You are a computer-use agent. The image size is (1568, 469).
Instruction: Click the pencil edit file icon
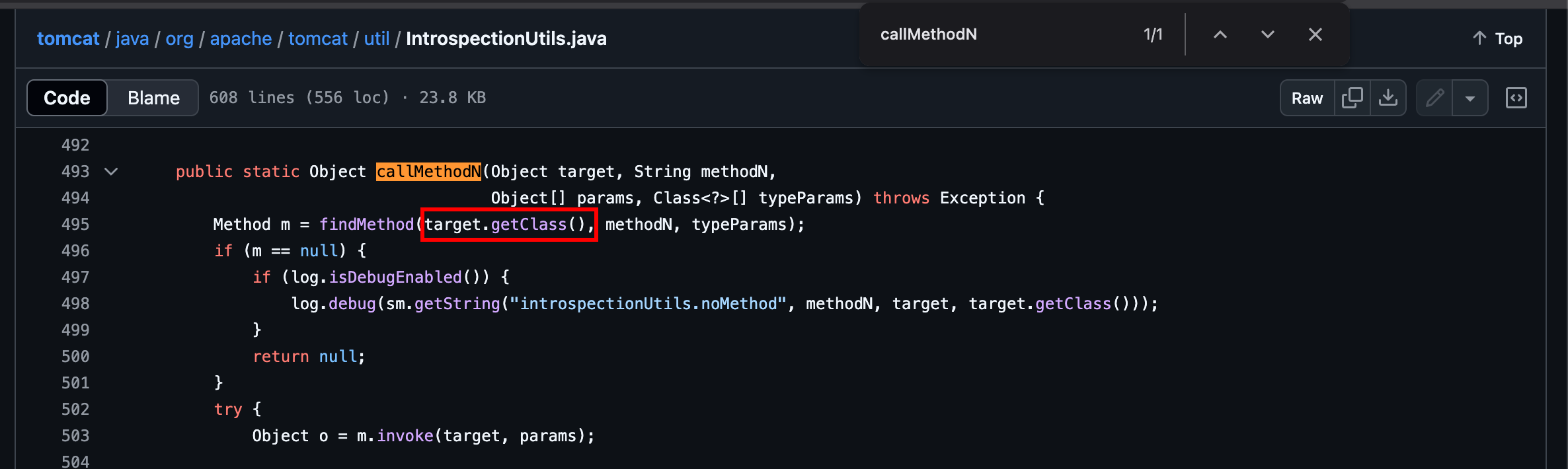[x=1434, y=98]
